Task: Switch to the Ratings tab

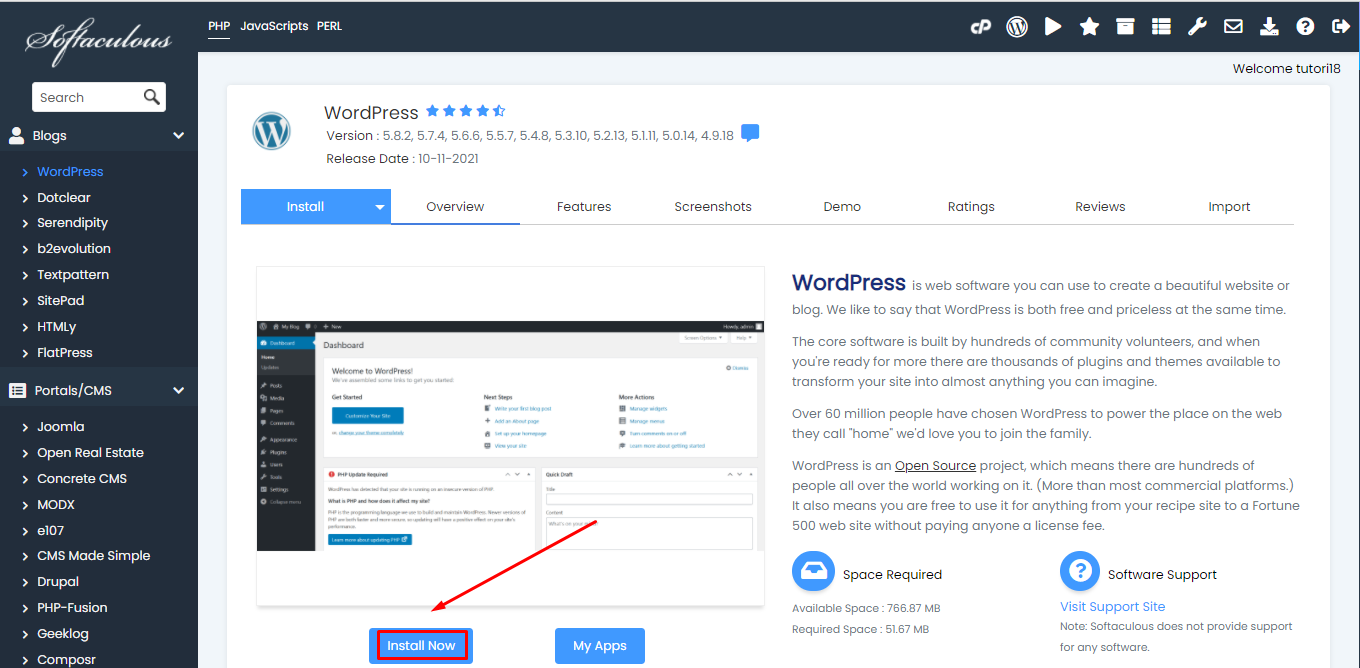Action: click(971, 207)
